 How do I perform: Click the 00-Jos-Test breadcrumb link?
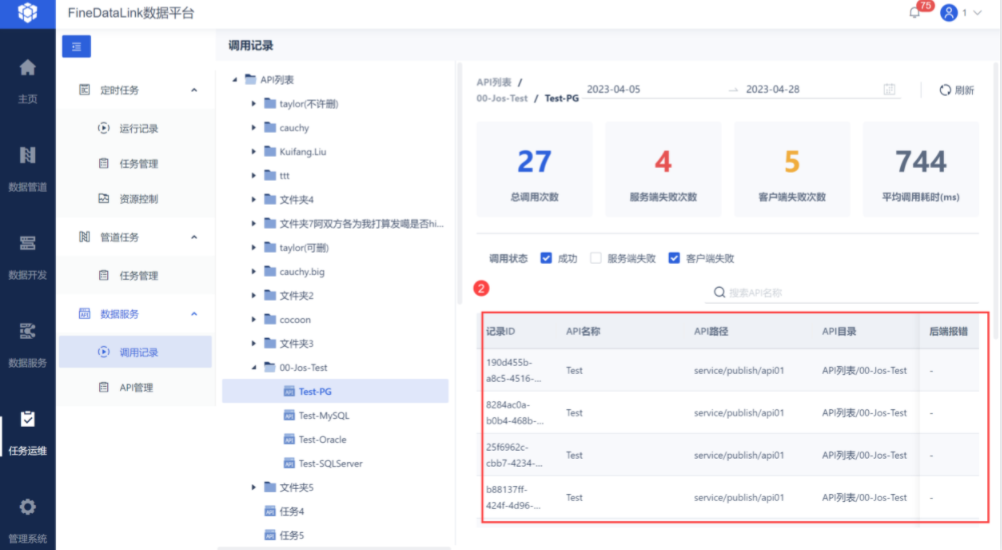502,98
